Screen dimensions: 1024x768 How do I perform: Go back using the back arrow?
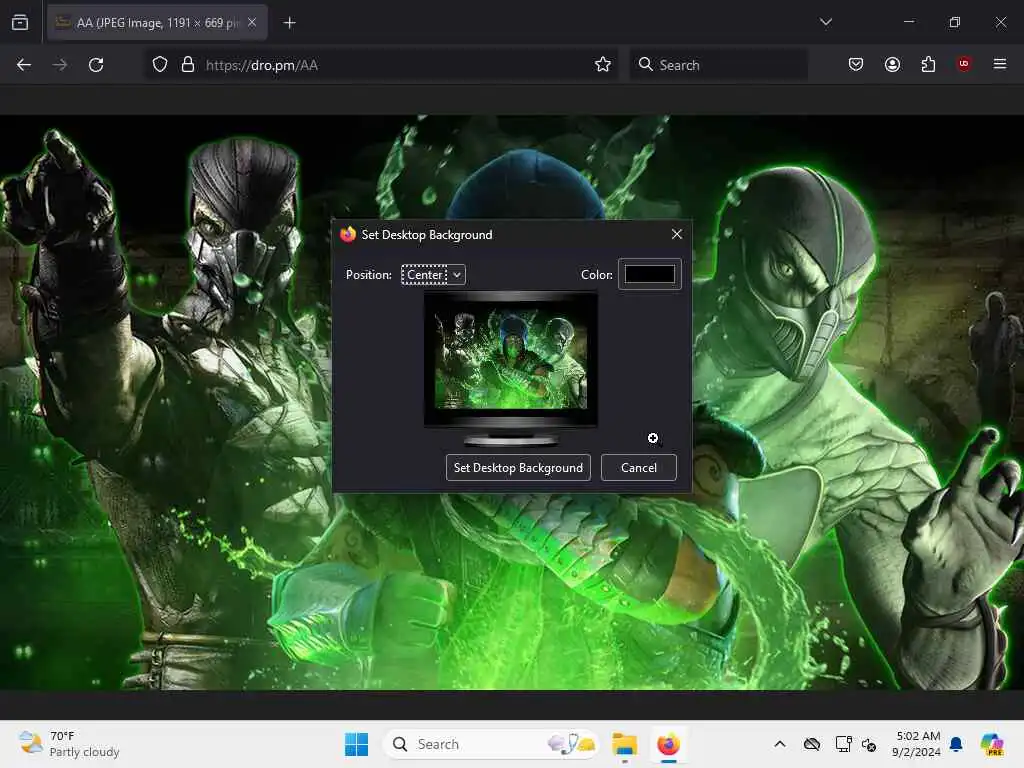click(24, 65)
